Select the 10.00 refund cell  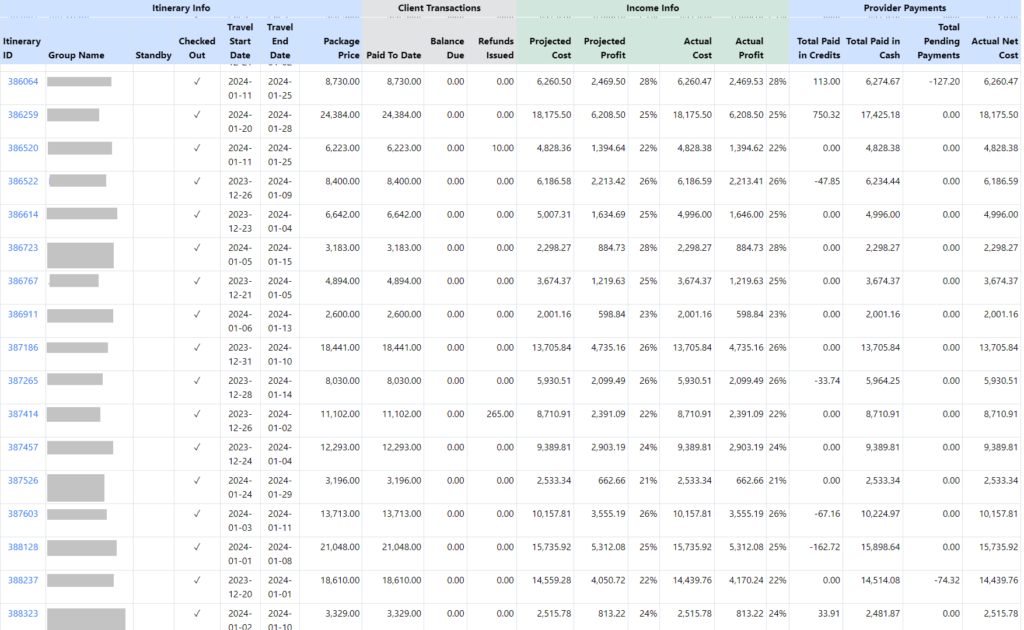coord(503,148)
